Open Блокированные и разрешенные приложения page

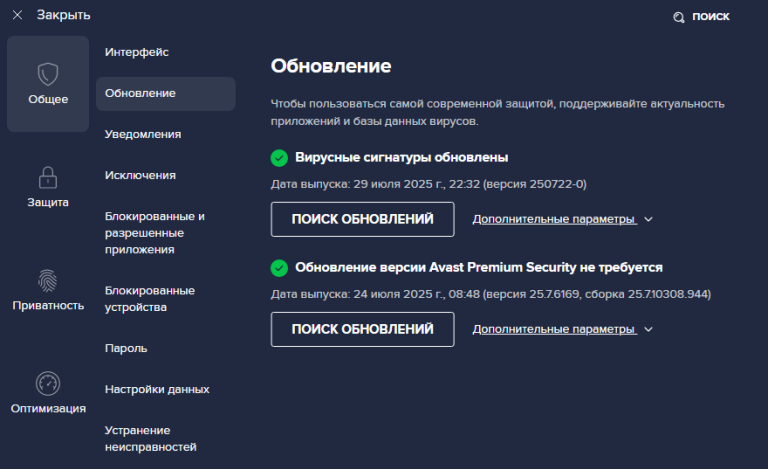155,232
